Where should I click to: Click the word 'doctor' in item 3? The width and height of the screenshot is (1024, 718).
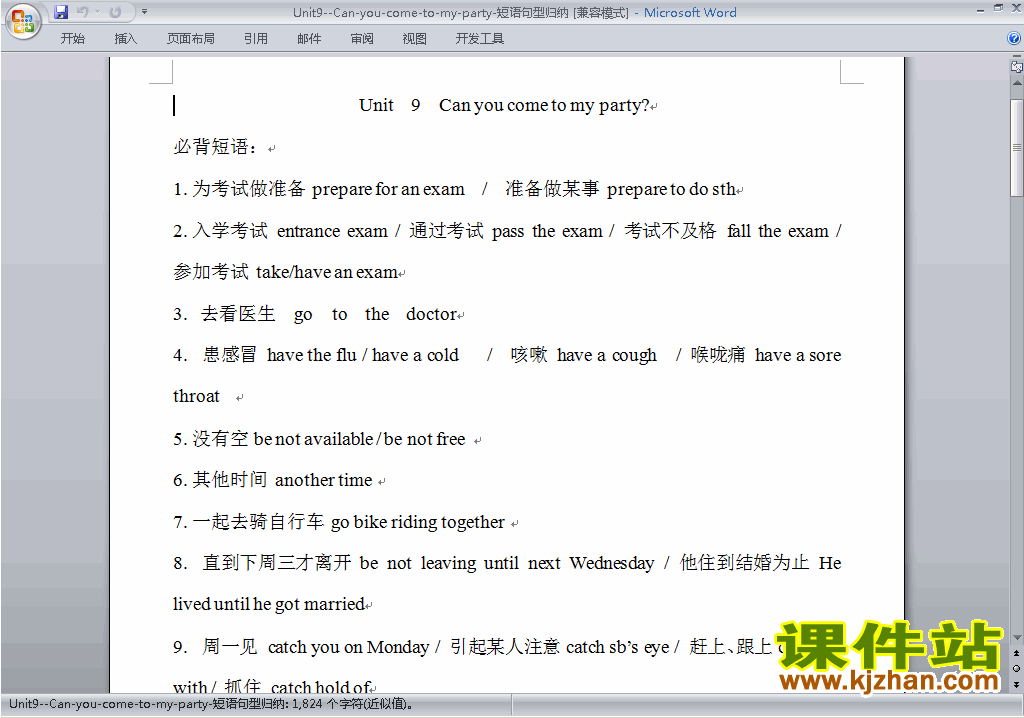point(431,314)
